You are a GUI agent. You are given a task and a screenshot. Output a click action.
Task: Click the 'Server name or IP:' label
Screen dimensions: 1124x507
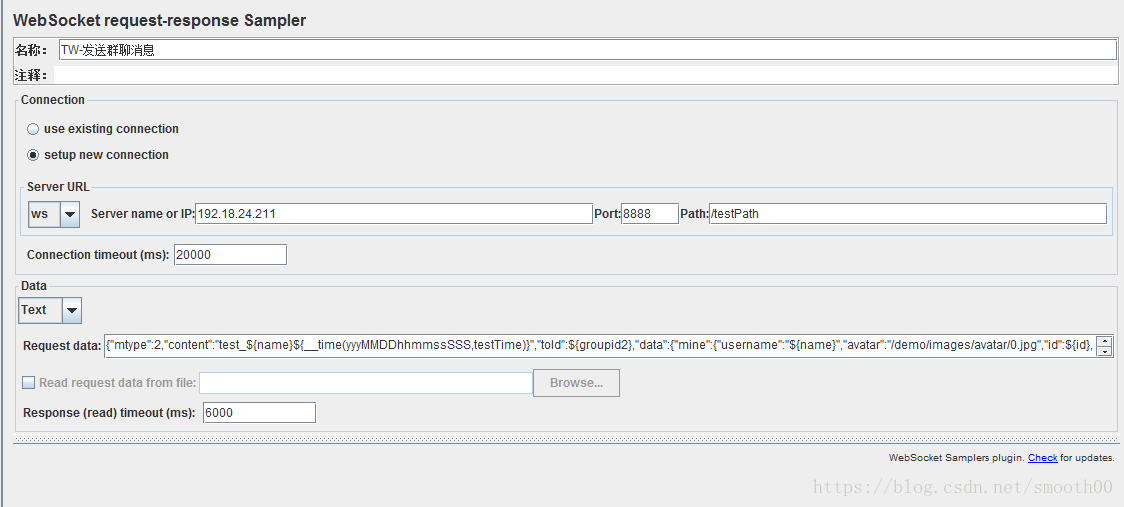tap(143, 214)
